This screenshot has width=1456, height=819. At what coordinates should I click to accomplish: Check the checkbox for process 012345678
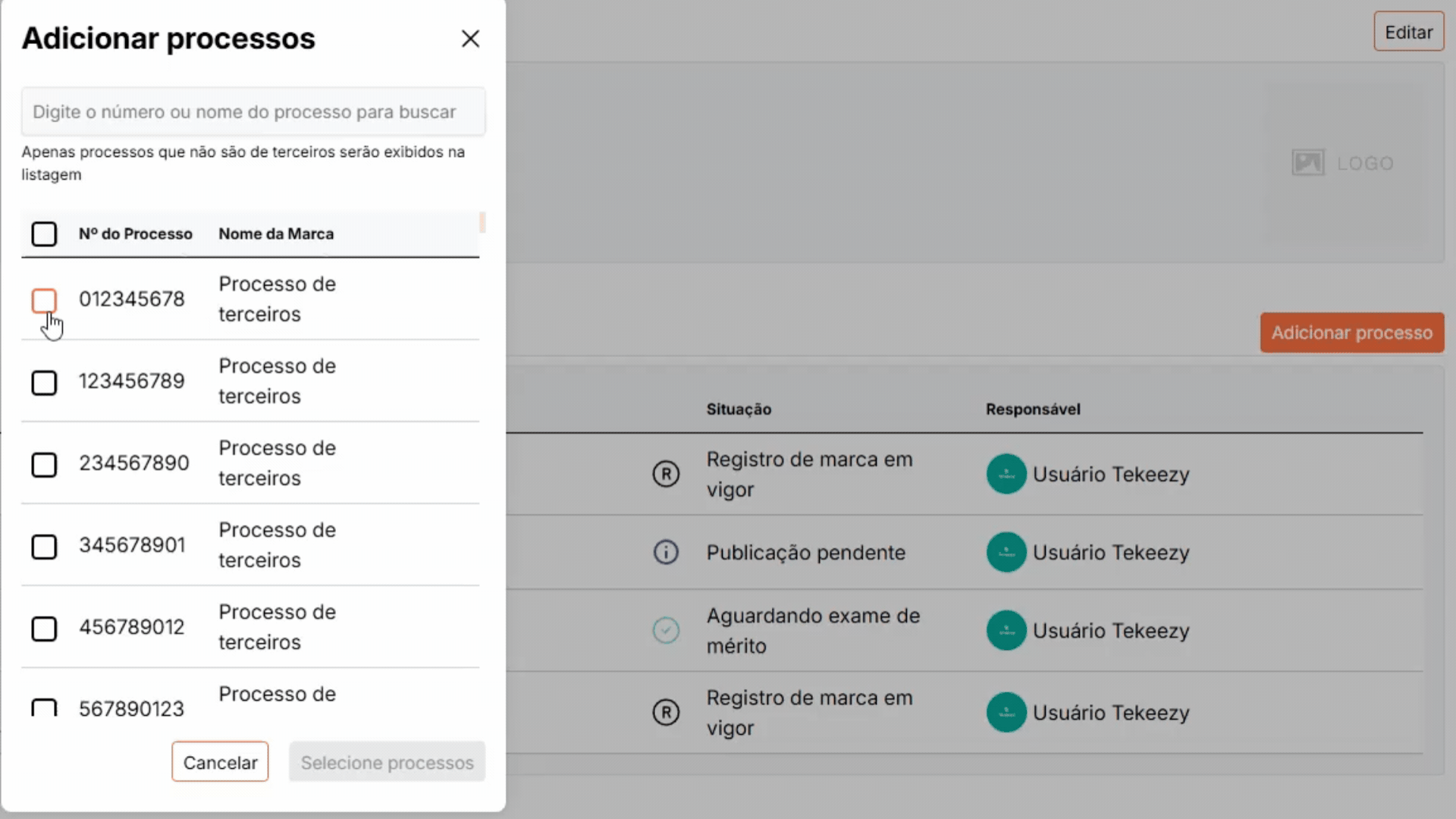(44, 301)
